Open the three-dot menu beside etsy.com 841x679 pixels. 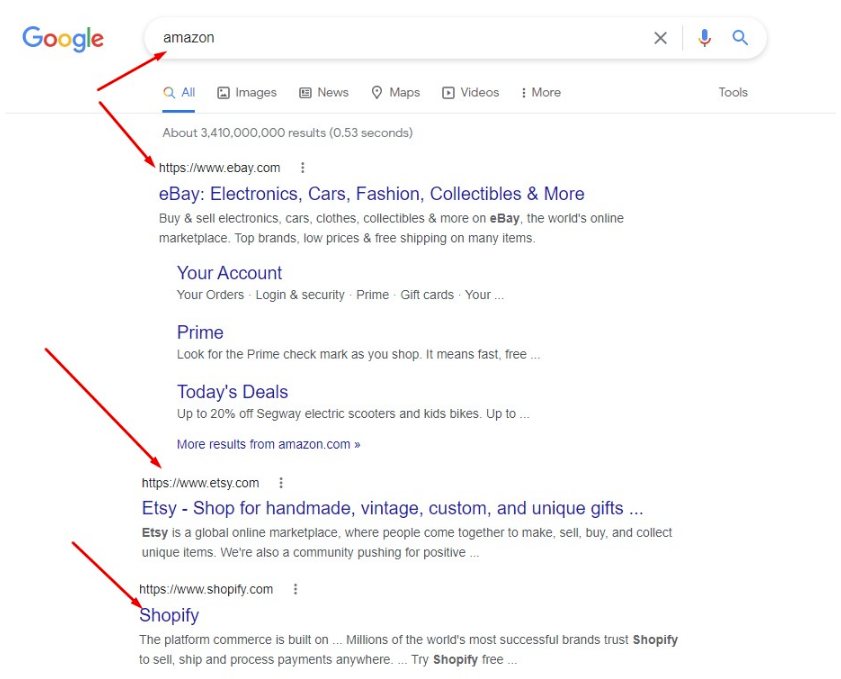281,482
